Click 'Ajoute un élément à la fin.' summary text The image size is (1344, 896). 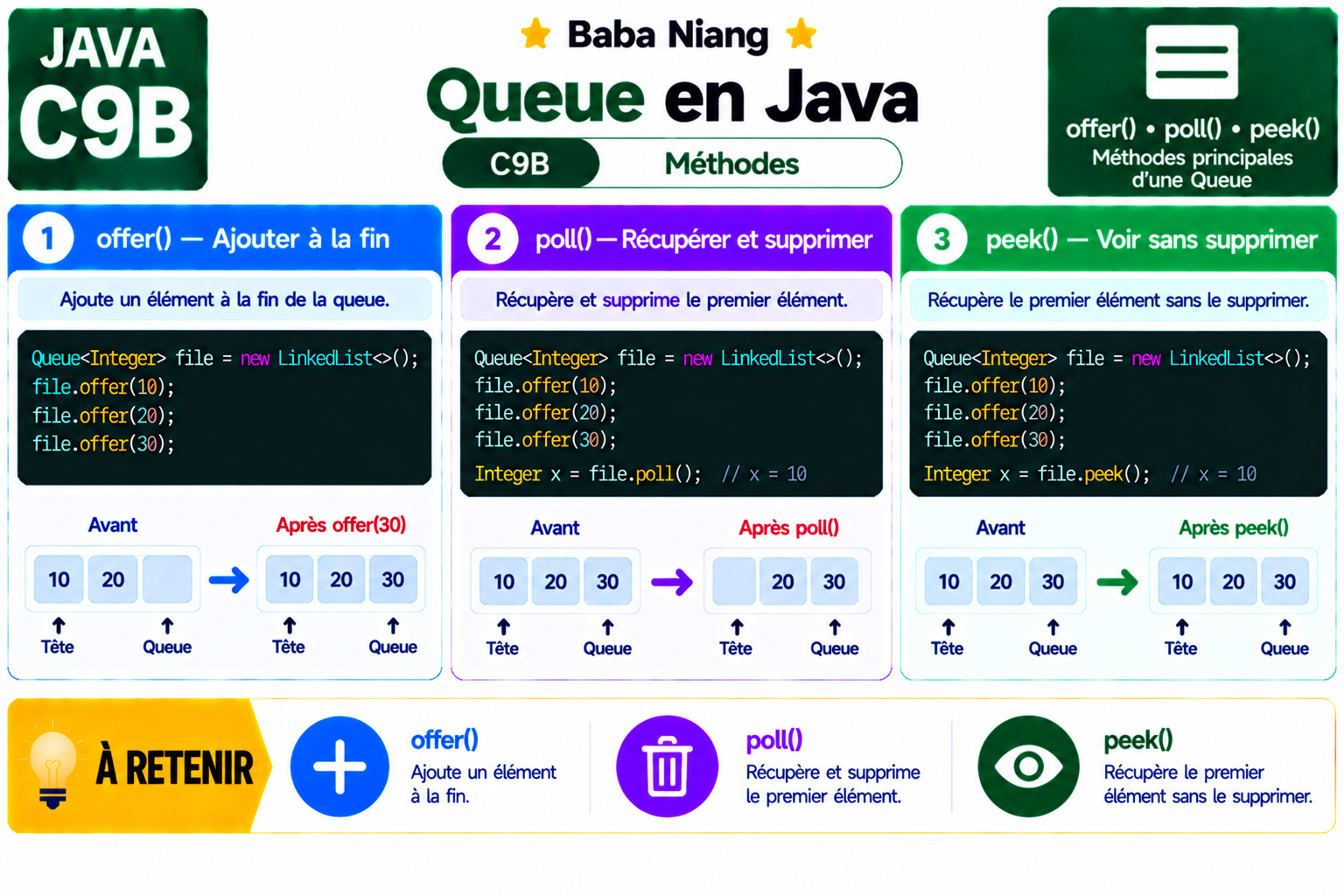484,784
